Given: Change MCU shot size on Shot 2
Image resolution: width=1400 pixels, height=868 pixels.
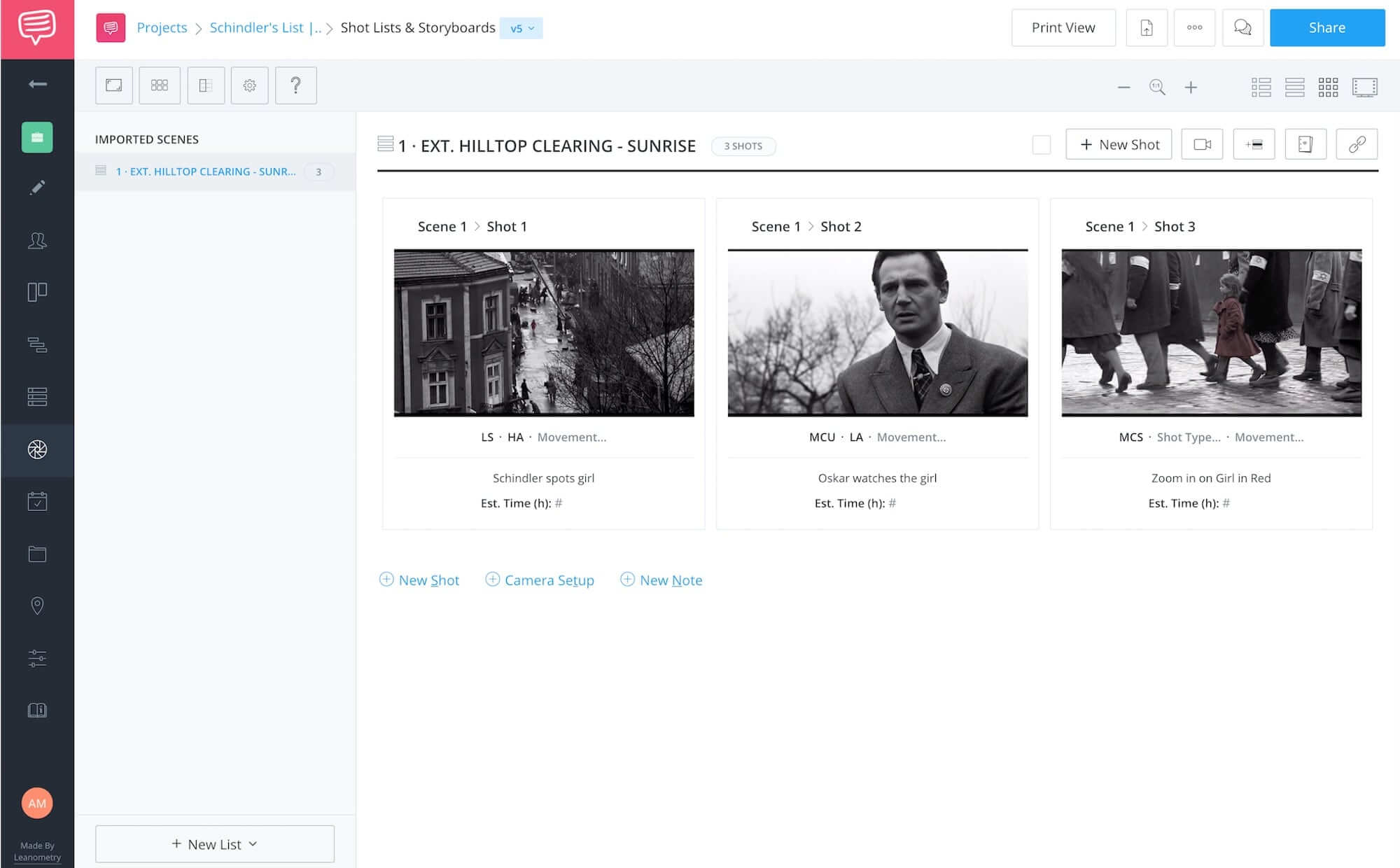Looking at the screenshot, I should [822, 437].
